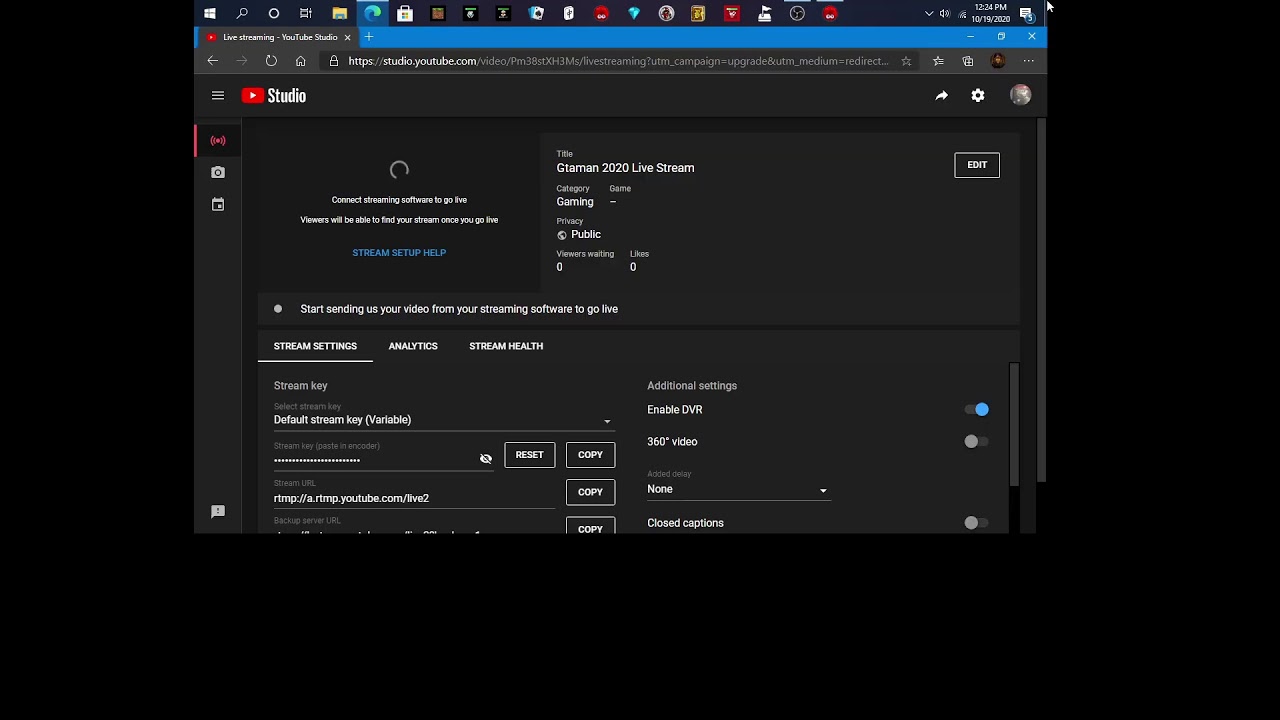Click the Send feedback icon in sidebar

click(x=218, y=512)
